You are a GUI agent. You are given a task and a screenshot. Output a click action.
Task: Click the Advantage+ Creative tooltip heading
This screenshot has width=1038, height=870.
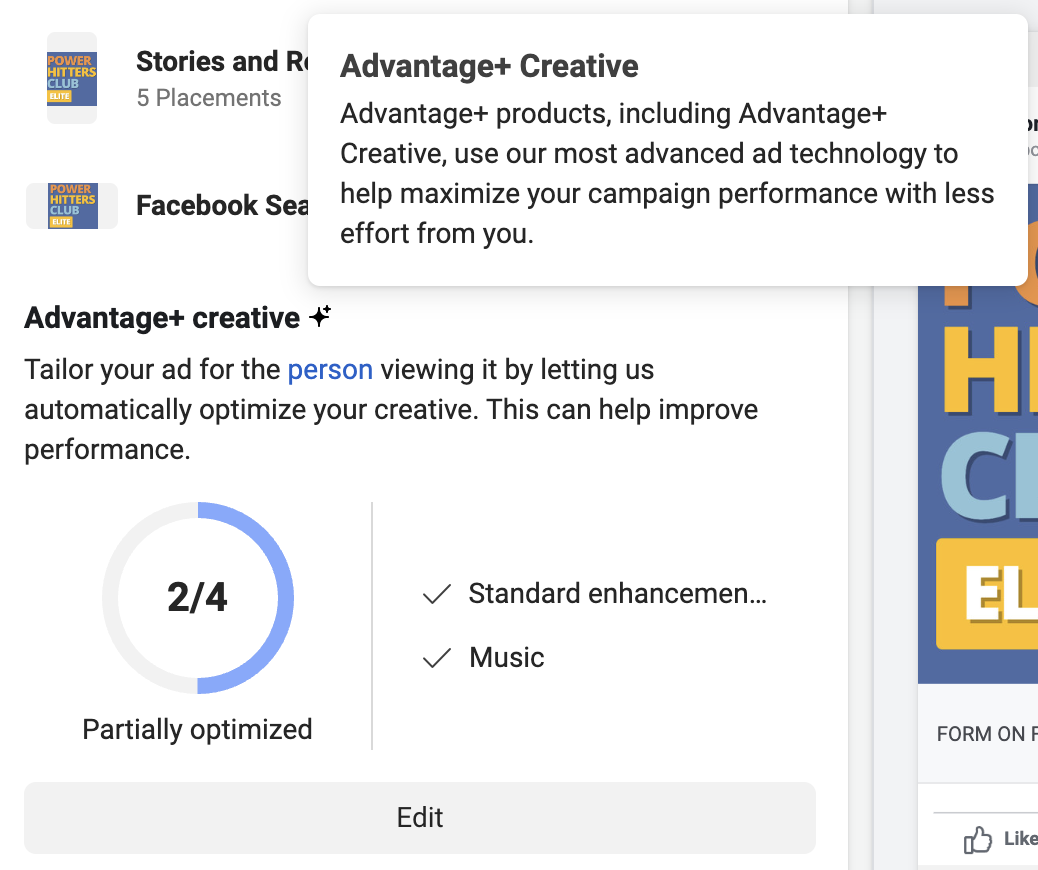pyautogui.click(x=489, y=66)
